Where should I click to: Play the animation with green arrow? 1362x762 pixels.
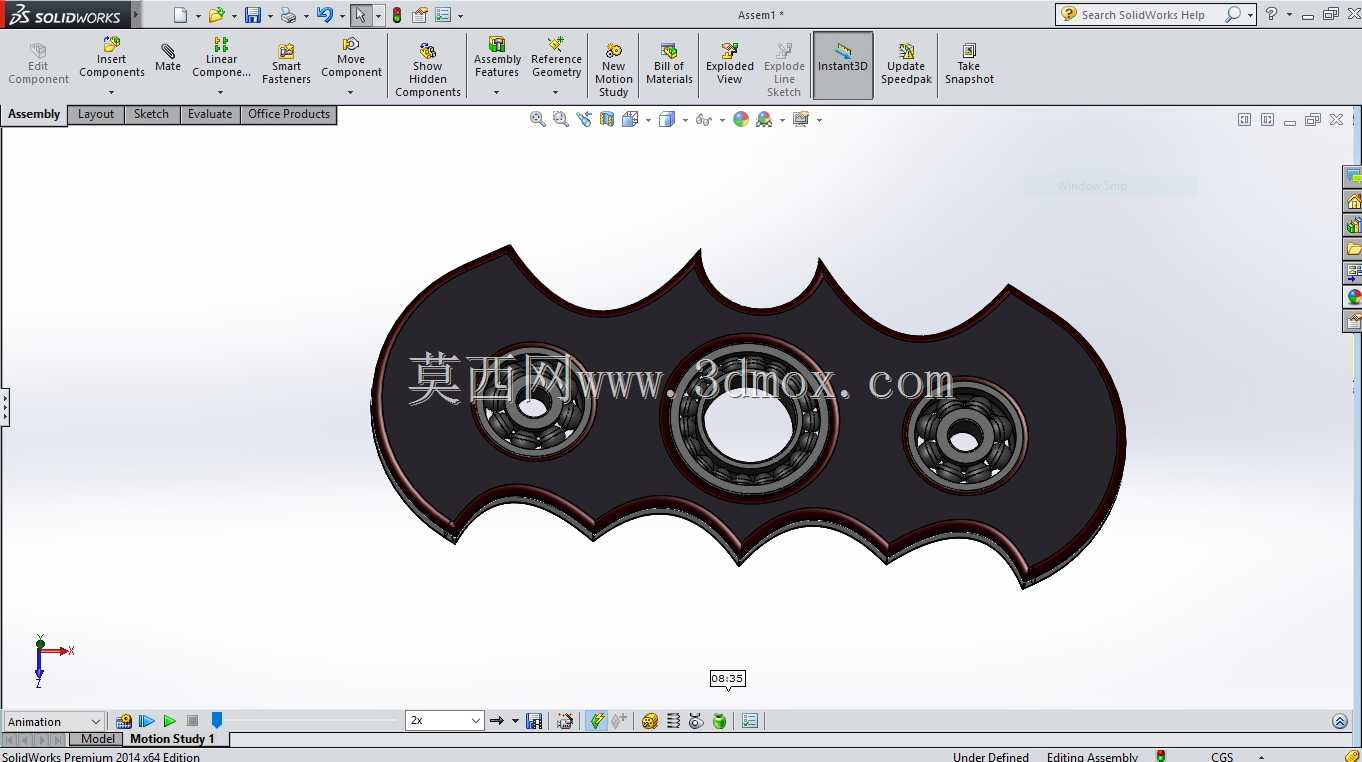pyautogui.click(x=170, y=721)
